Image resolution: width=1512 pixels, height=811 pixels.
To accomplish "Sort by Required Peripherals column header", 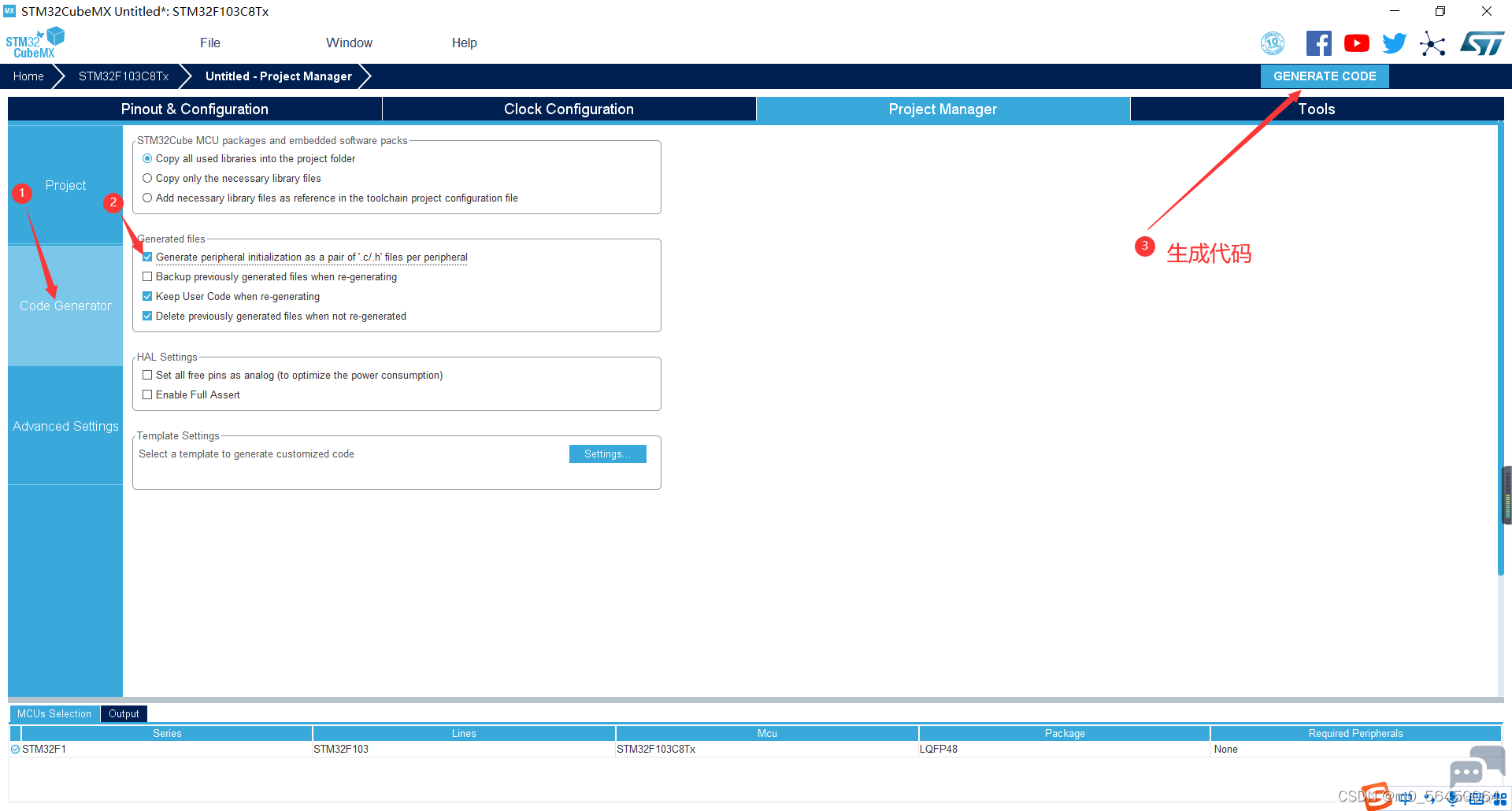I will tap(1356, 734).
